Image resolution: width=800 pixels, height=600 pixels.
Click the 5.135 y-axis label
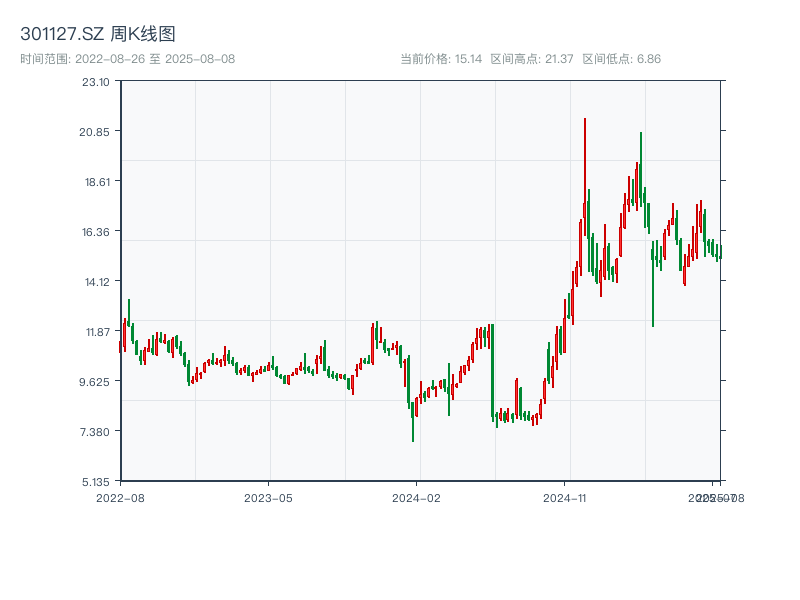tap(96, 482)
